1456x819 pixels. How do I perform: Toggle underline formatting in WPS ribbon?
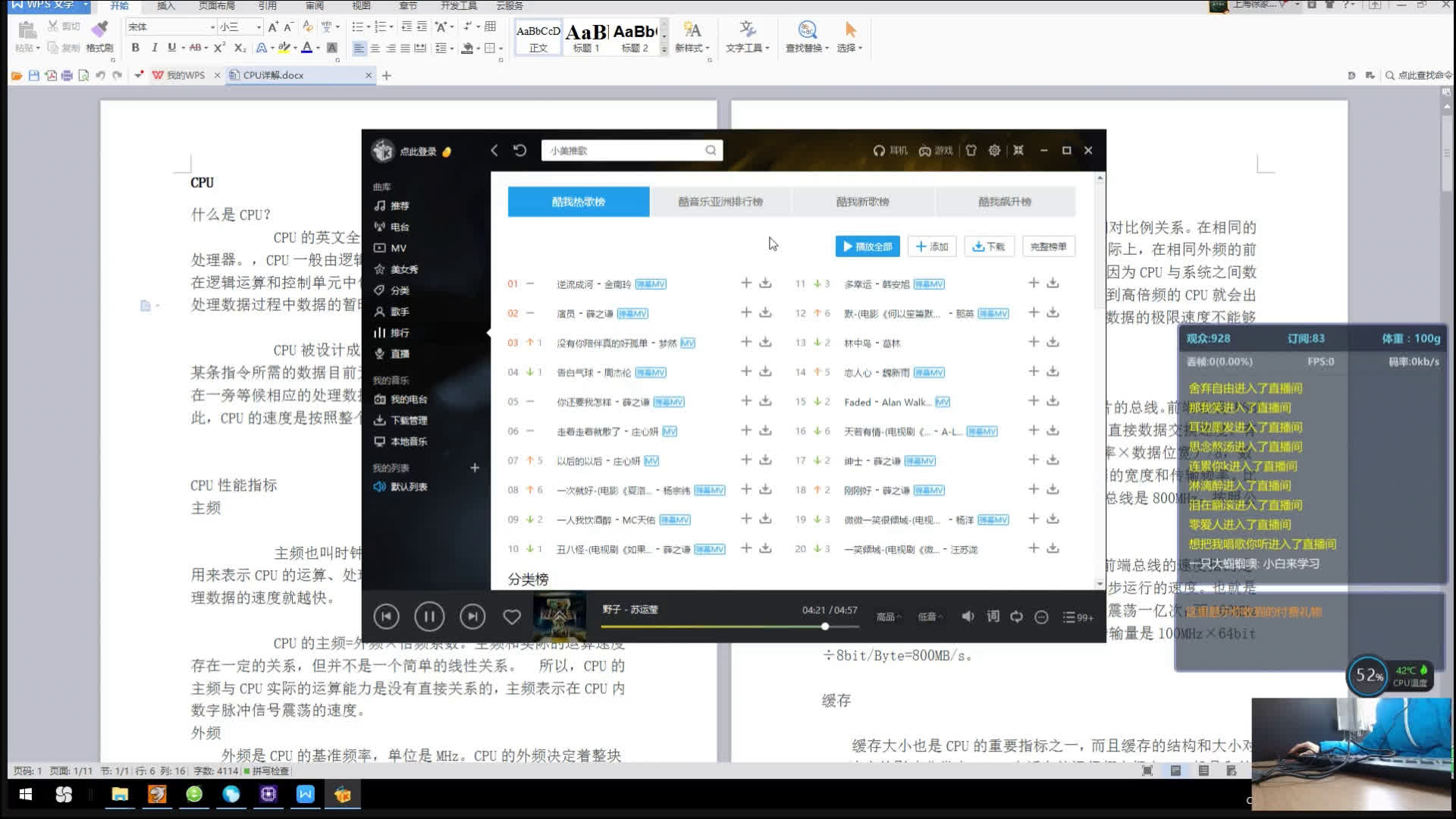coord(171,48)
